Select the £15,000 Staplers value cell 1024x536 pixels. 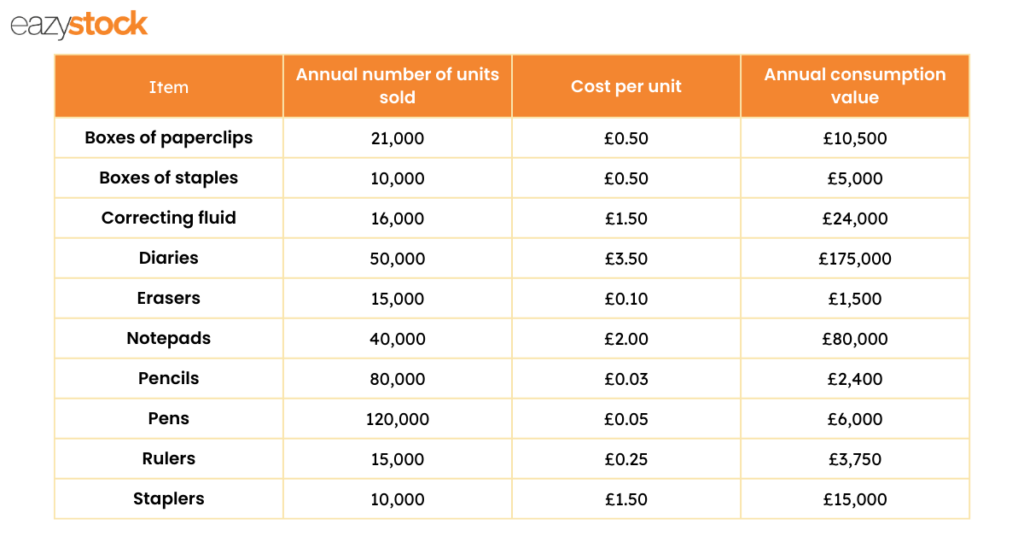[855, 499]
